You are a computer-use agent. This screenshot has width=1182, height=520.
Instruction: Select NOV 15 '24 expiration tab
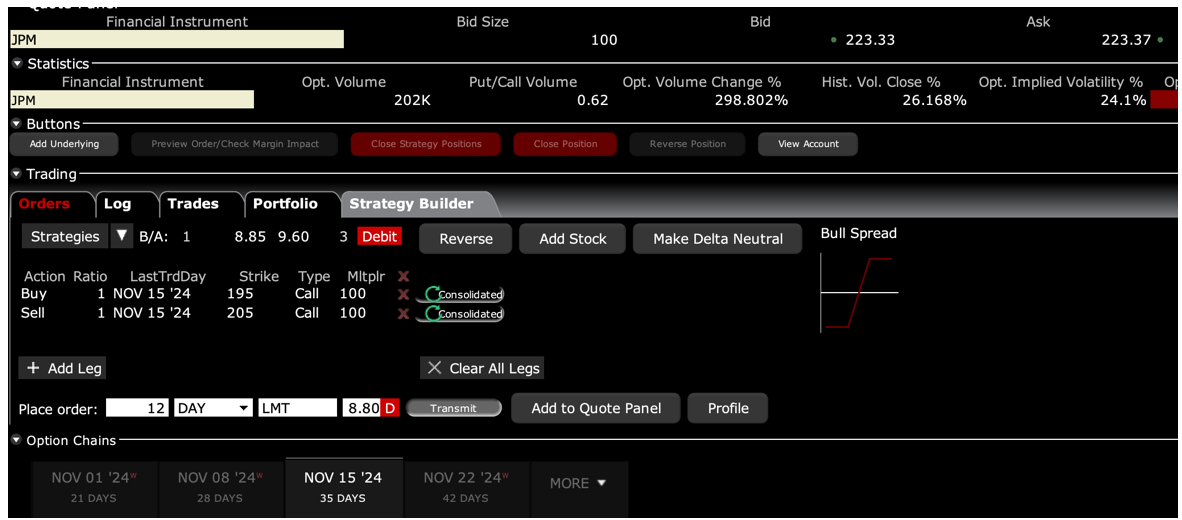click(x=343, y=487)
